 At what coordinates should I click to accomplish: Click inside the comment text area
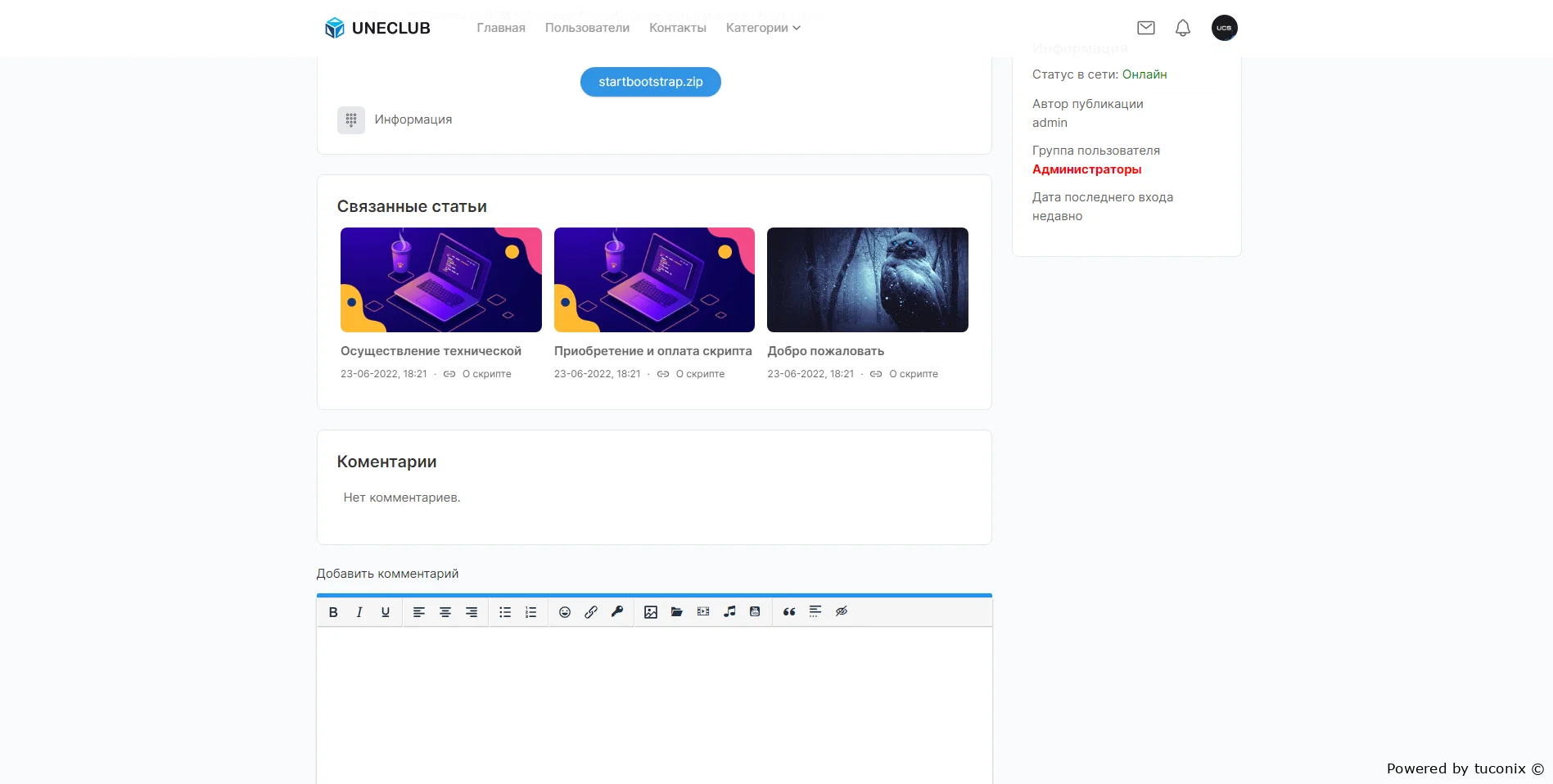pyautogui.click(x=654, y=705)
